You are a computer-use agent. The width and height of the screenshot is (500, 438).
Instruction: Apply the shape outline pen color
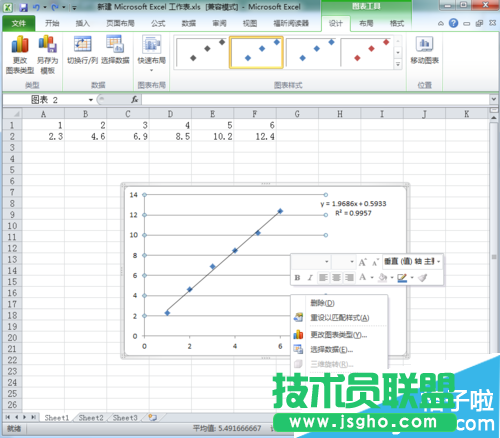[402, 277]
